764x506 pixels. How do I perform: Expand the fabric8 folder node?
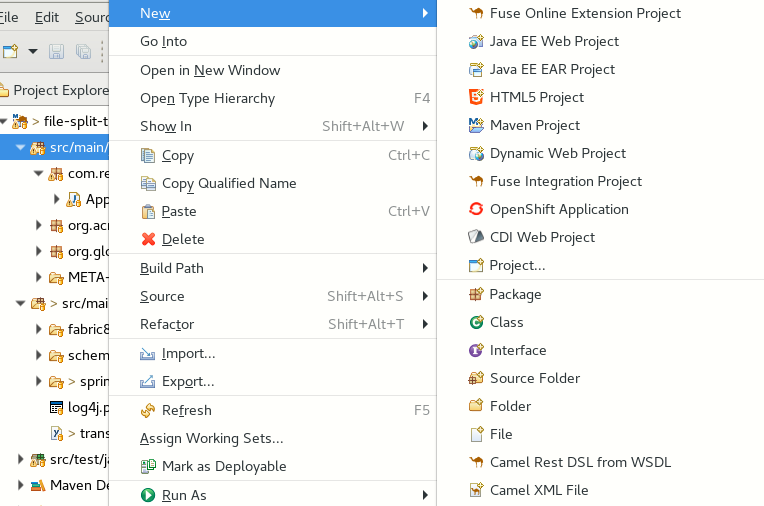pos(38,329)
